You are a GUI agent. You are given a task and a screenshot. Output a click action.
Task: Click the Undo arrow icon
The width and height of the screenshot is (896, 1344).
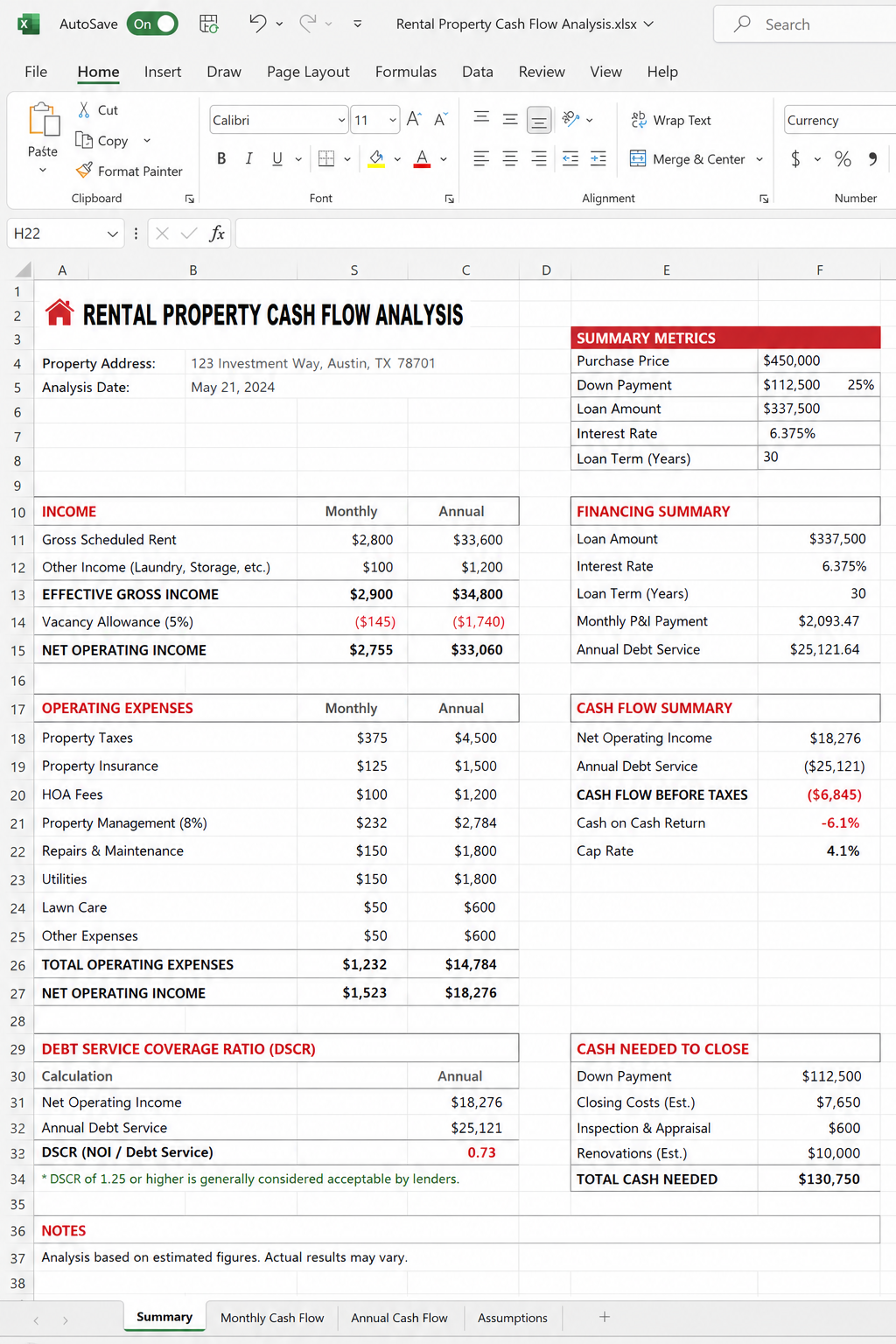coord(257,23)
